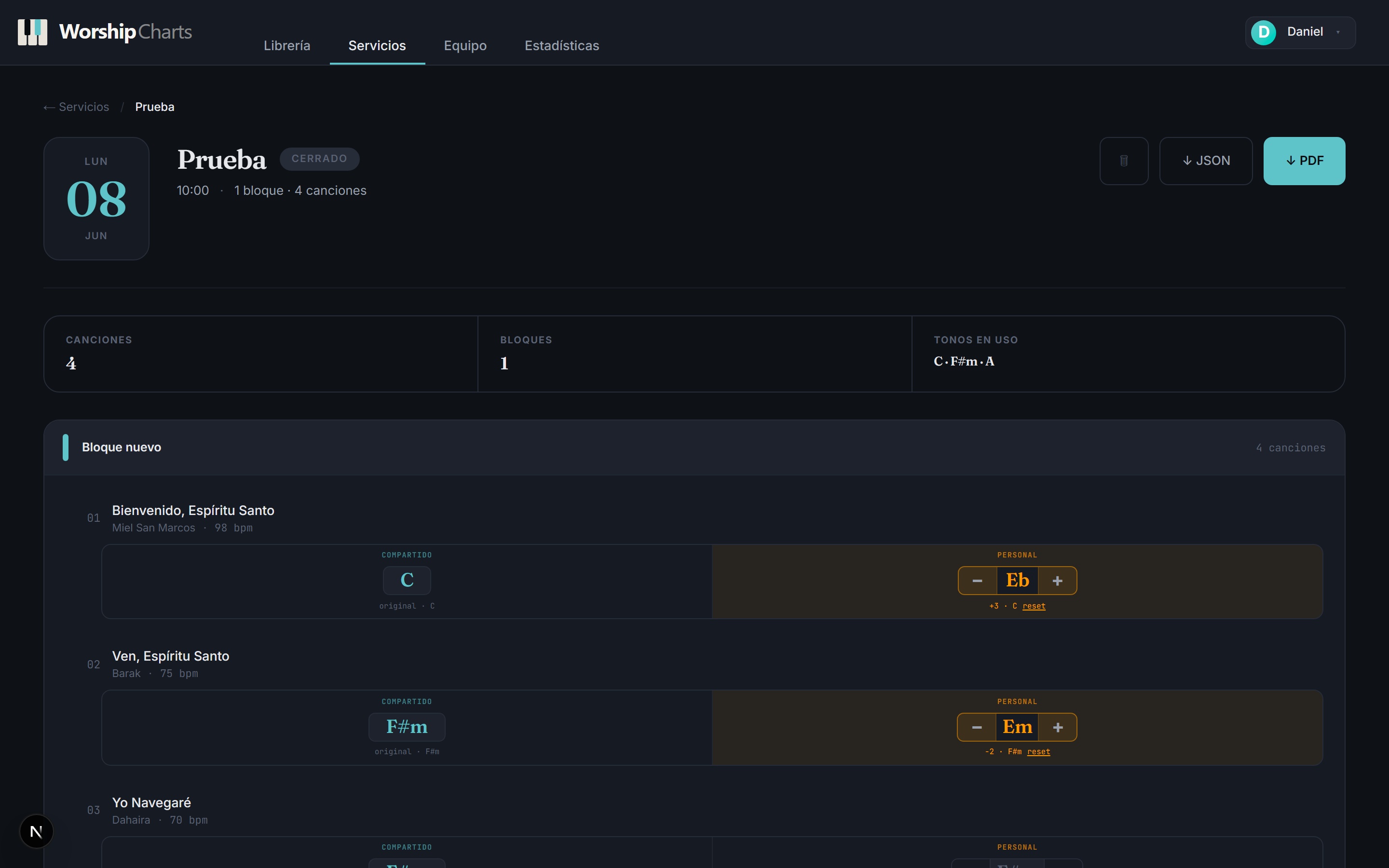
Task: Click the WorshipCharts piano logo icon
Action: 32,32
